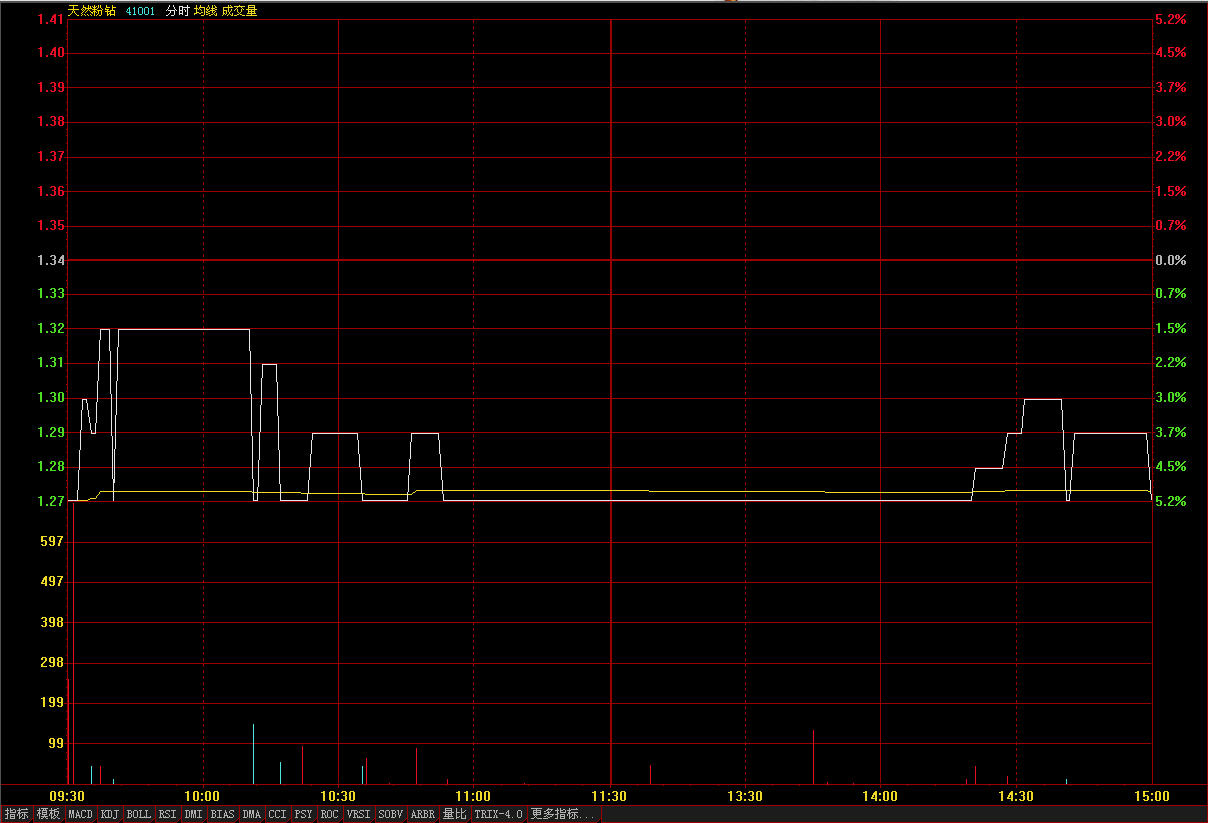Show the BIAS indicator

(223, 814)
